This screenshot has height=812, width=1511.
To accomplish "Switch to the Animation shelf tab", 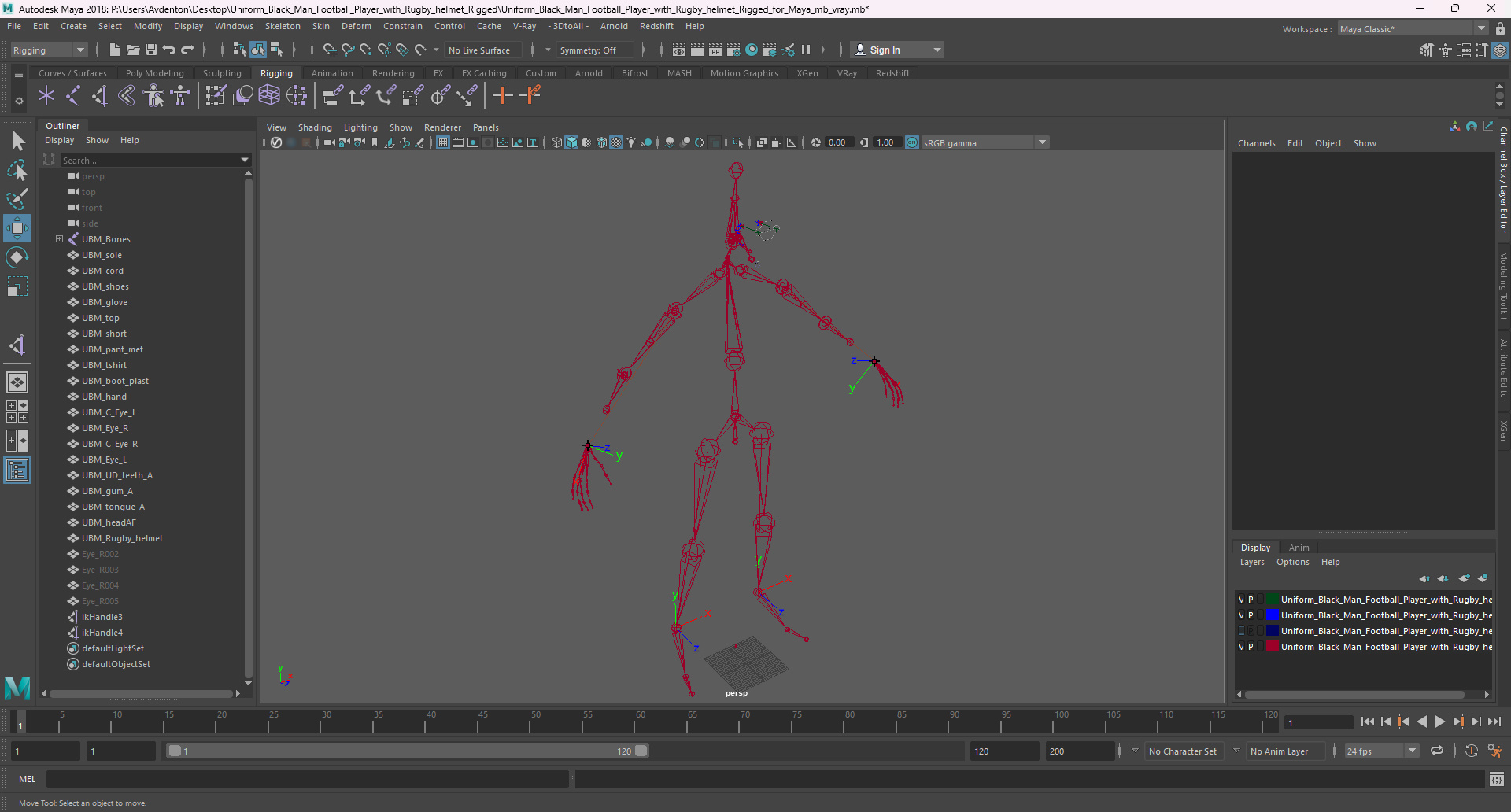I will tap(332, 73).
